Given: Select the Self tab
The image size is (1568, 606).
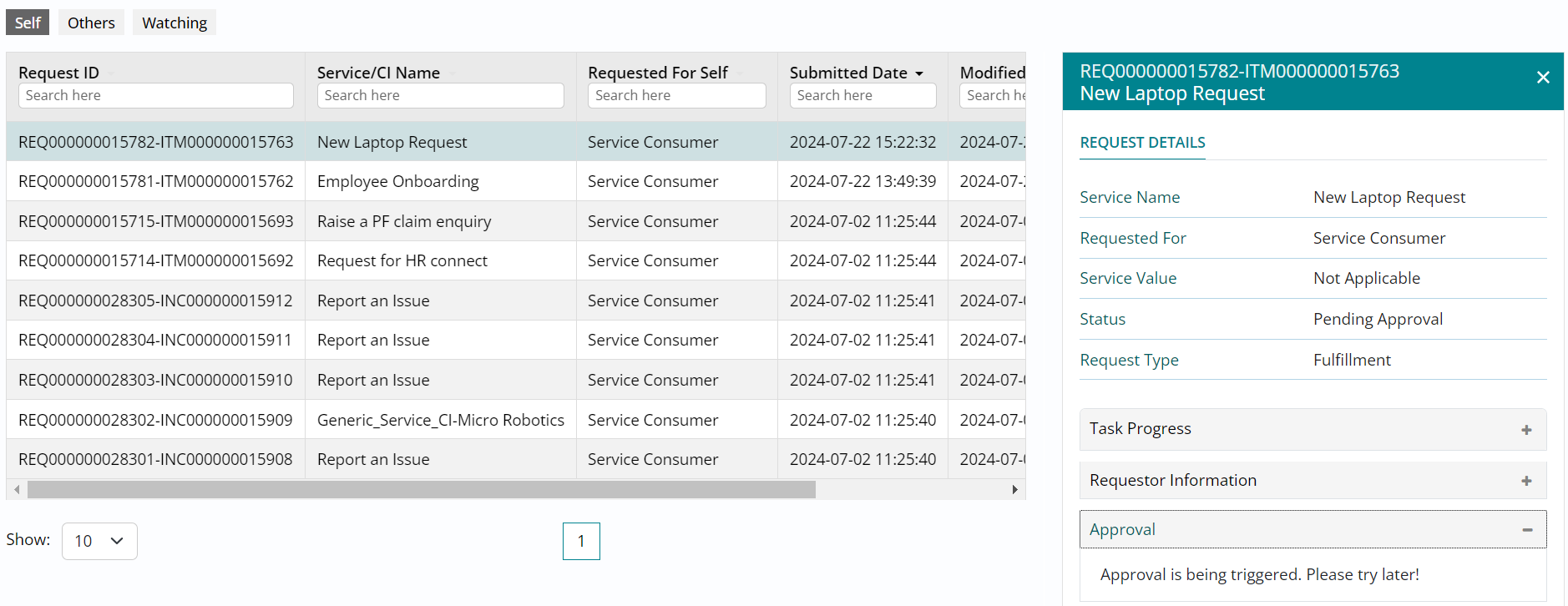Looking at the screenshot, I should (28, 23).
